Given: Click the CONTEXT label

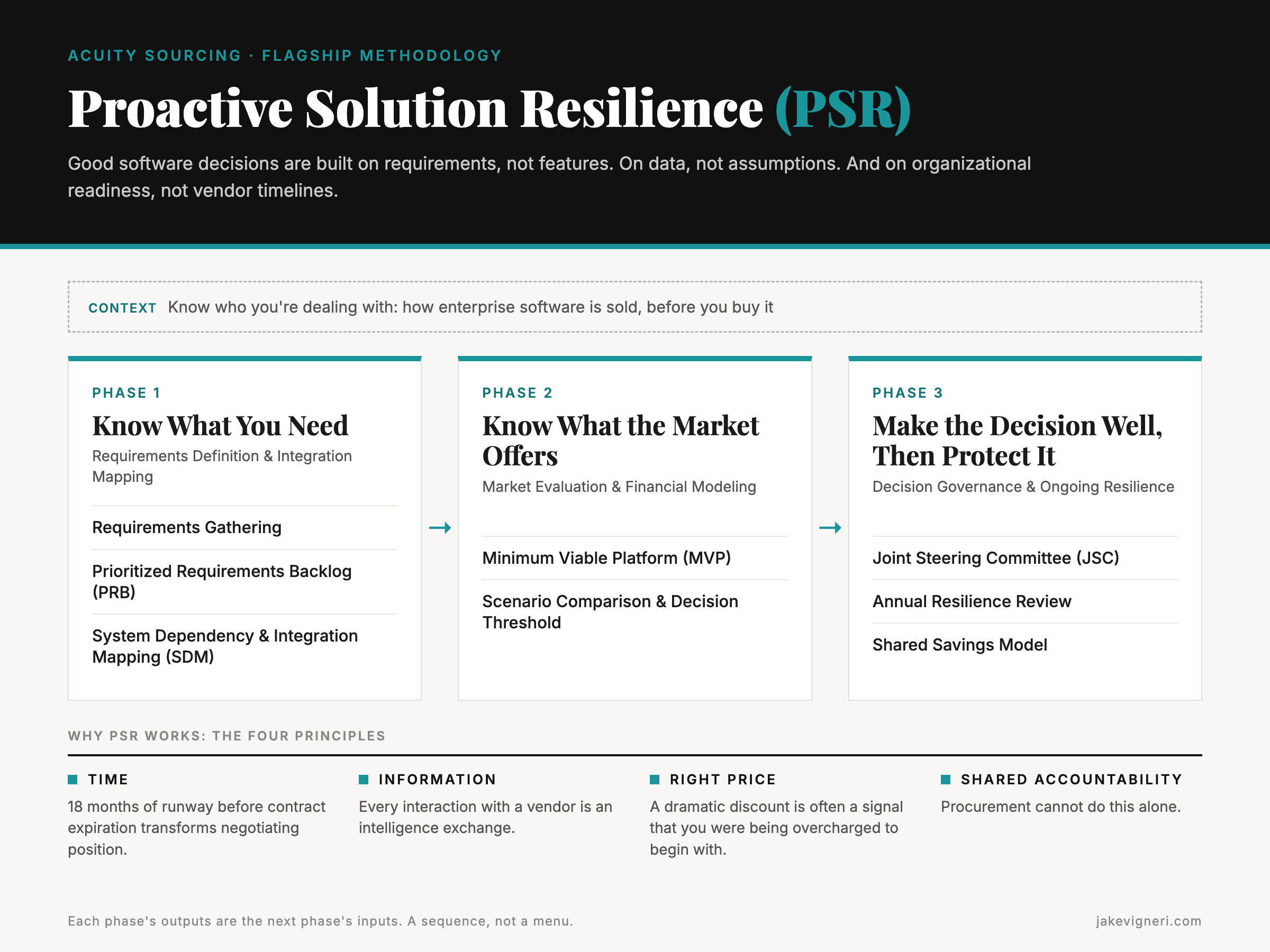Looking at the screenshot, I should (122, 308).
